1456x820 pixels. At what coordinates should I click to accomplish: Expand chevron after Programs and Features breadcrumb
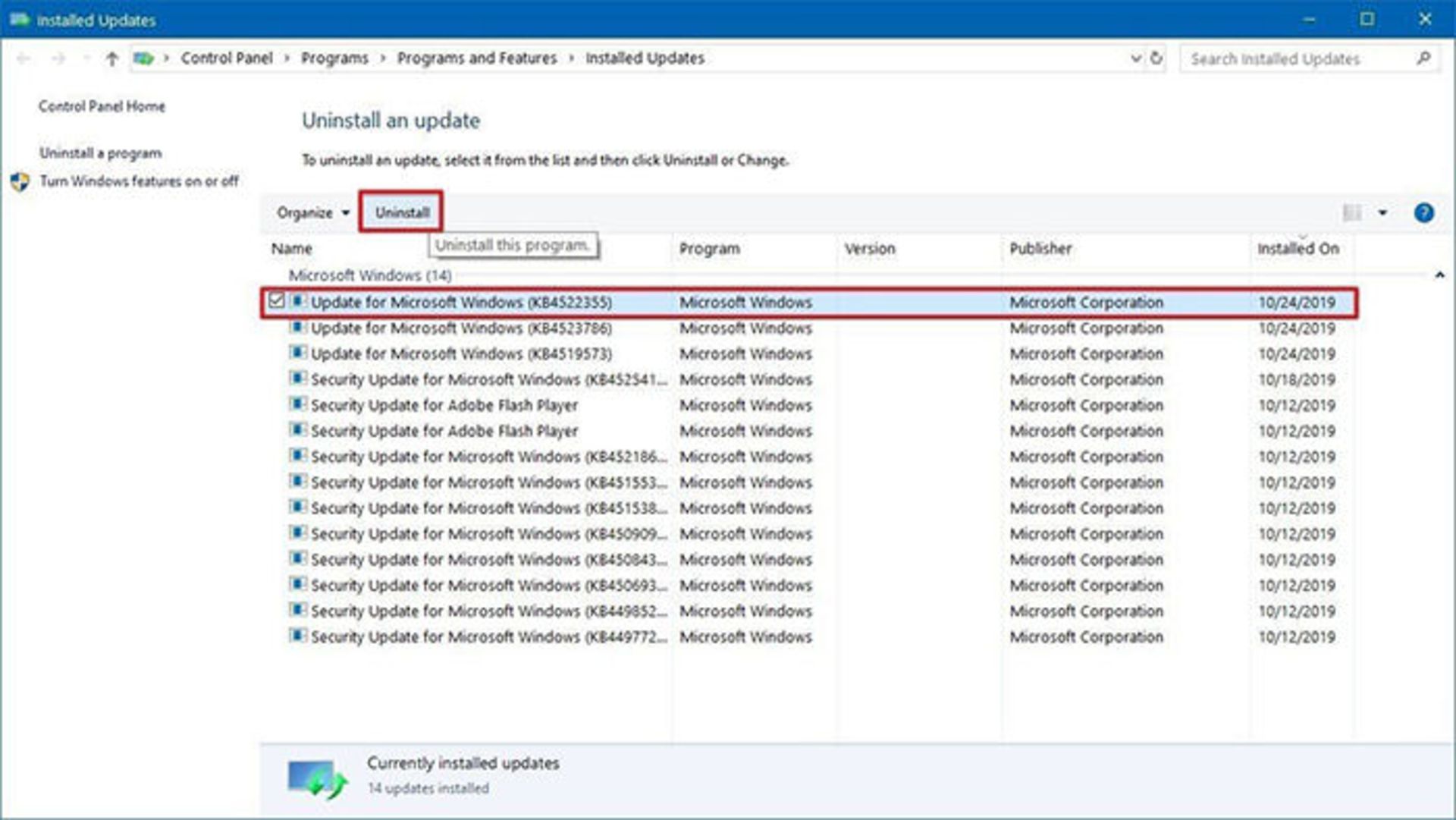pyautogui.click(x=571, y=58)
